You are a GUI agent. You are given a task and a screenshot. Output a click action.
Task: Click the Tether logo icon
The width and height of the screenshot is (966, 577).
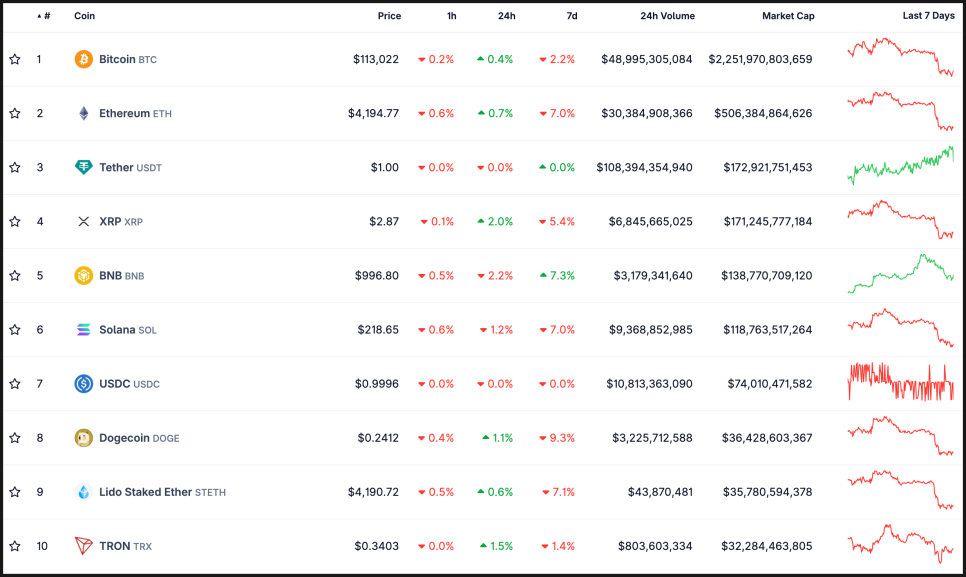coord(84,167)
